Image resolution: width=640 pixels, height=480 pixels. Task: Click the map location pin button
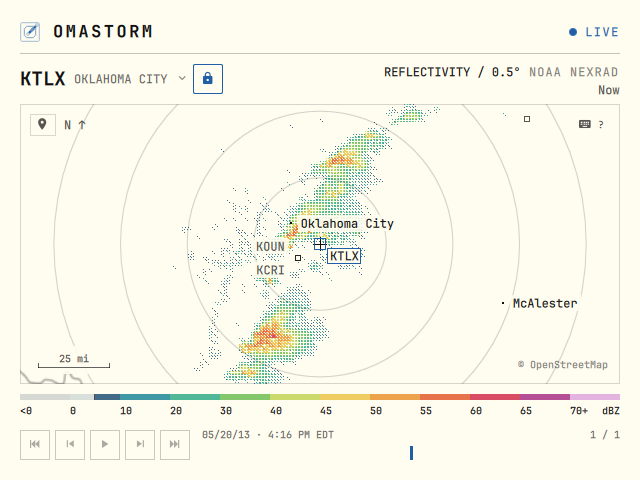click(x=43, y=124)
